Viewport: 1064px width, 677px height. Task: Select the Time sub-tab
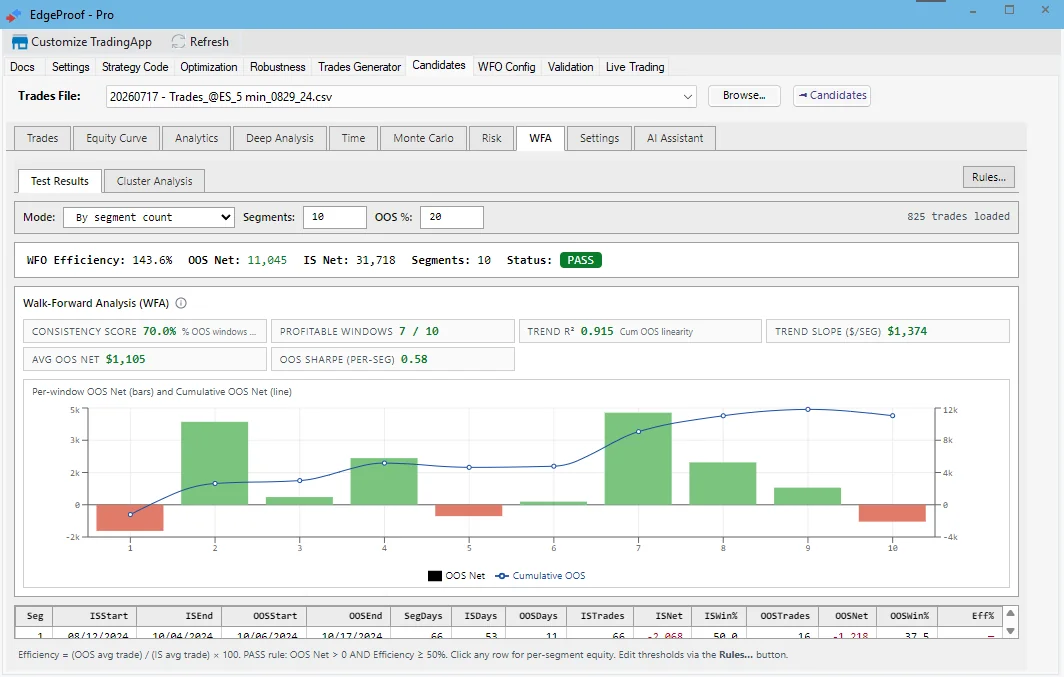[x=353, y=138]
